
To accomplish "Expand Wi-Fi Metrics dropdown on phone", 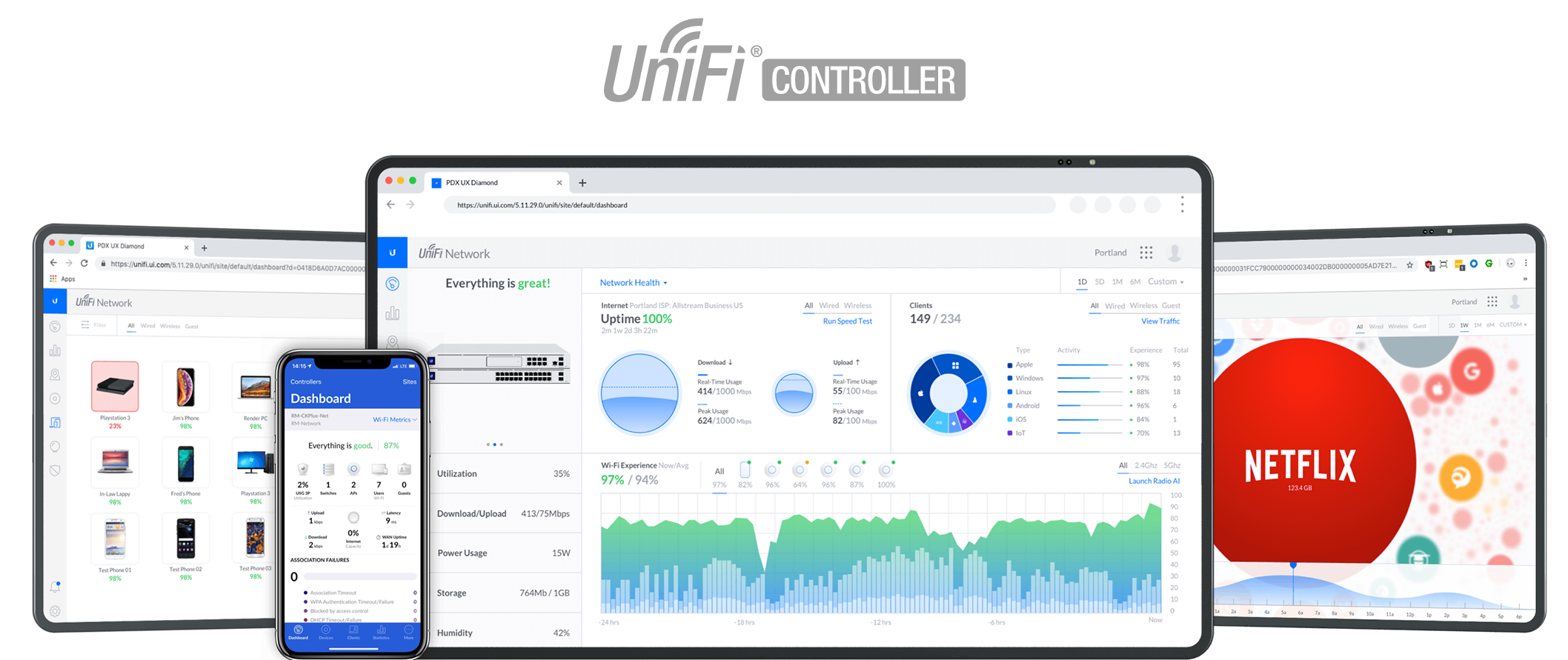I will tap(395, 419).
